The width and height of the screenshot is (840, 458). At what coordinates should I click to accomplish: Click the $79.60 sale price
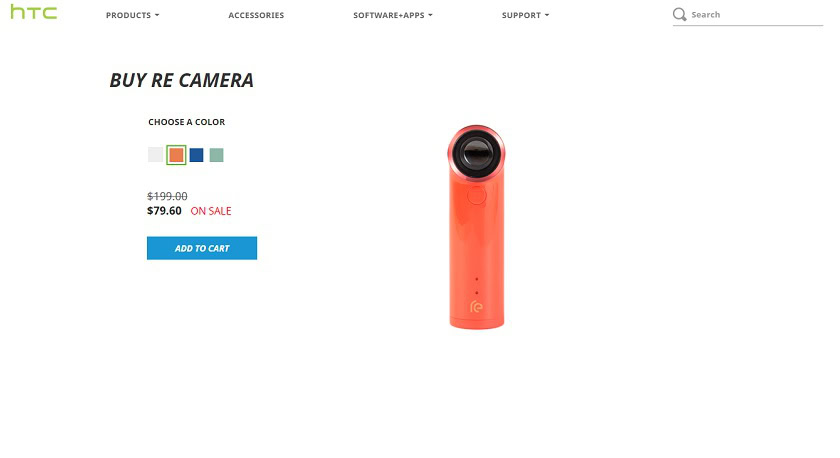pos(164,211)
